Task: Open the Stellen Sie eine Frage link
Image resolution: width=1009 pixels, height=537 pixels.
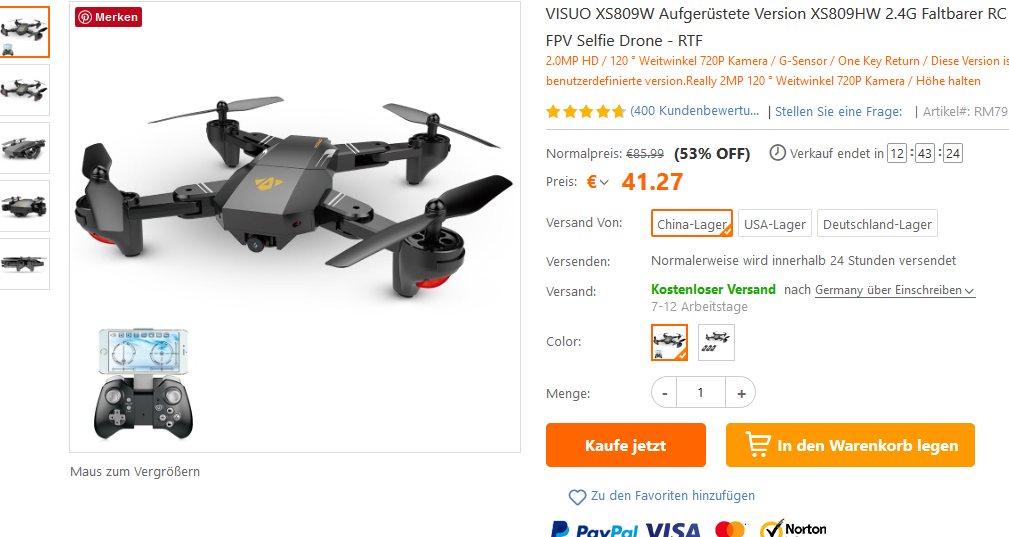Action: point(838,111)
